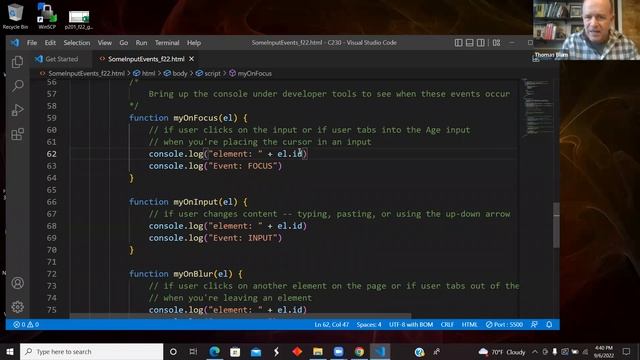Expand the script breadcrumb segment

[x=208, y=73]
